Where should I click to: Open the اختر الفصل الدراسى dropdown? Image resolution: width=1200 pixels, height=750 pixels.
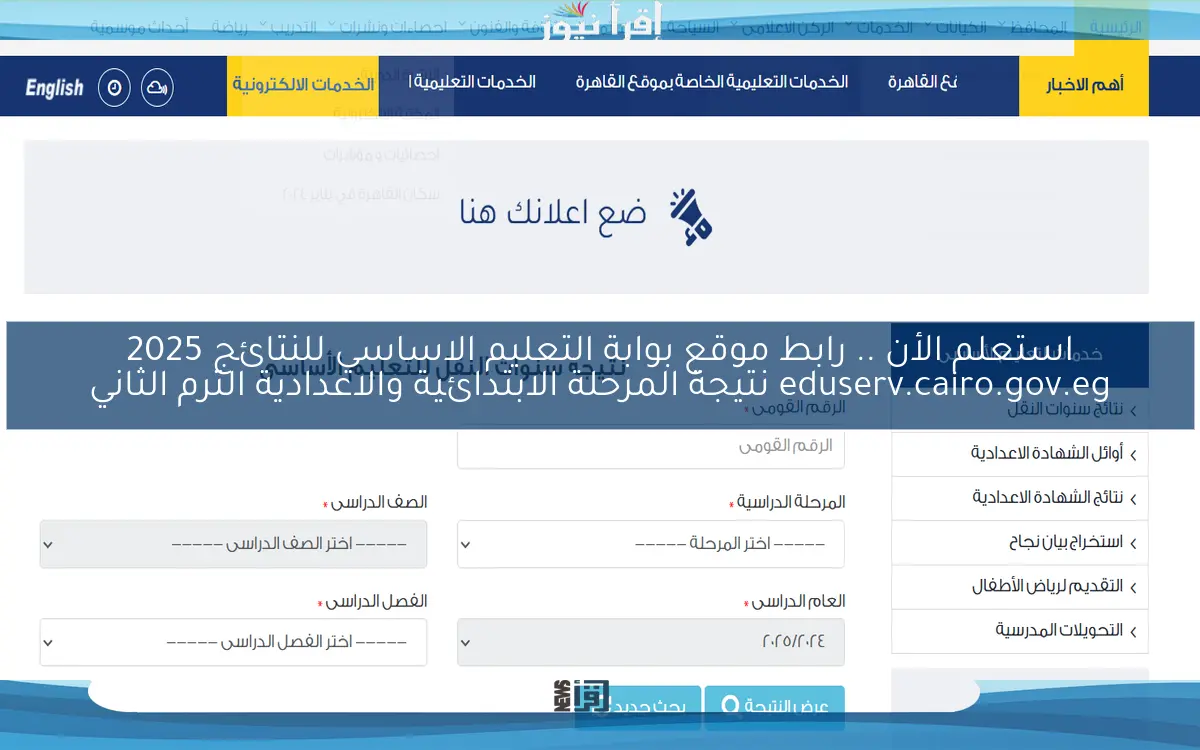(233, 642)
